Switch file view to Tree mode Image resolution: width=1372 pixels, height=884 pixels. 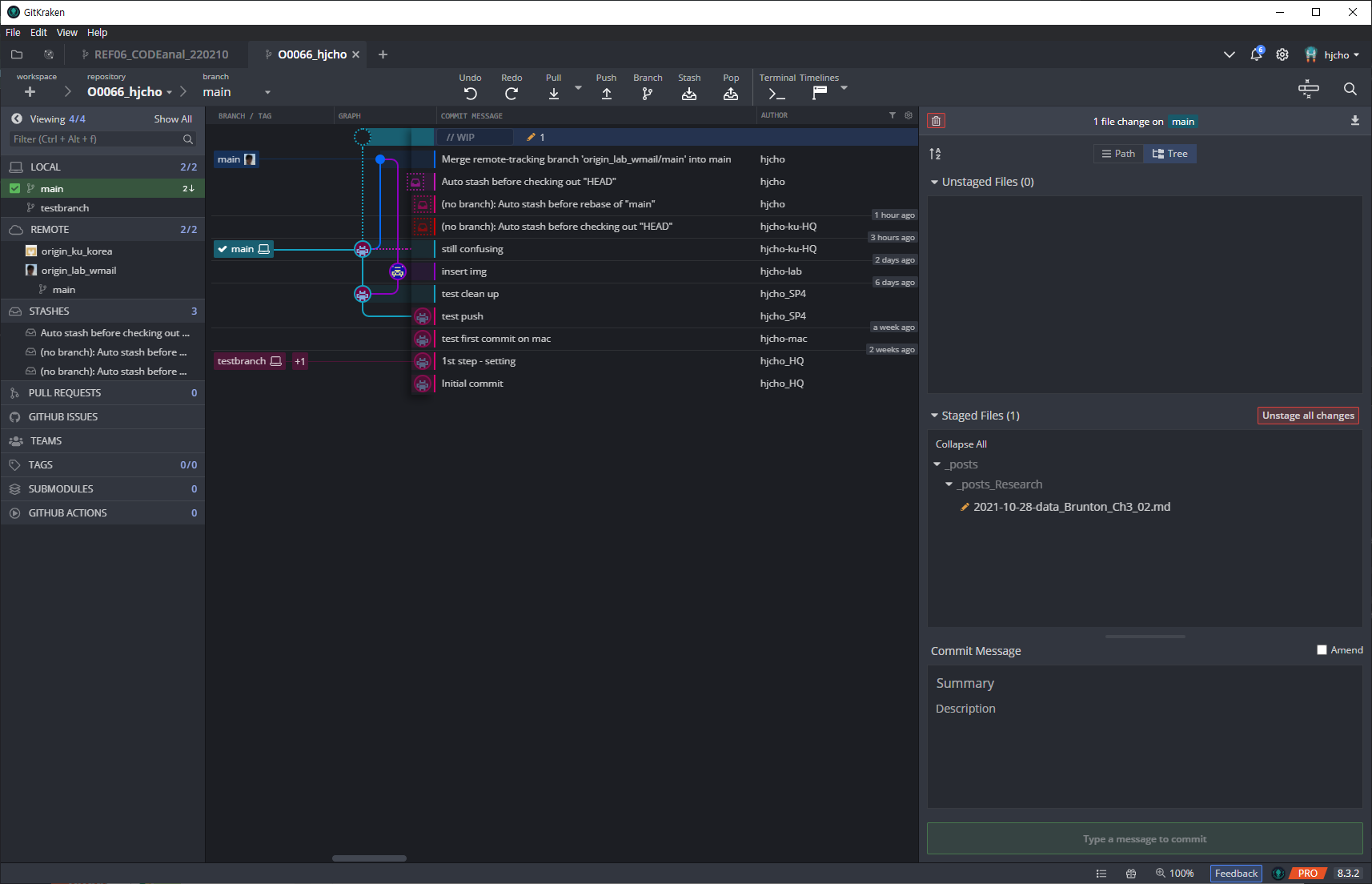1169,154
